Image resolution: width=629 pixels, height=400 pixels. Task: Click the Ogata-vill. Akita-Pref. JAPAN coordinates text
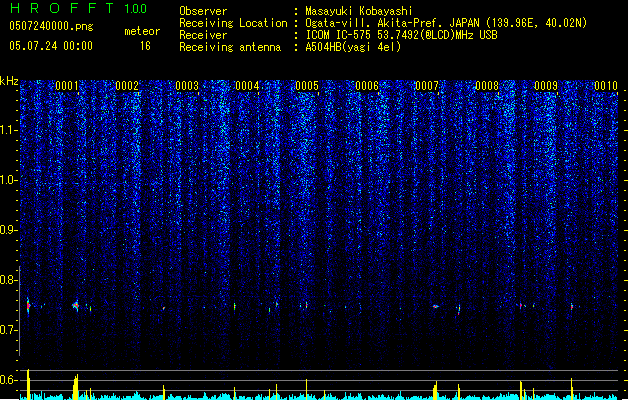click(446, 23)
